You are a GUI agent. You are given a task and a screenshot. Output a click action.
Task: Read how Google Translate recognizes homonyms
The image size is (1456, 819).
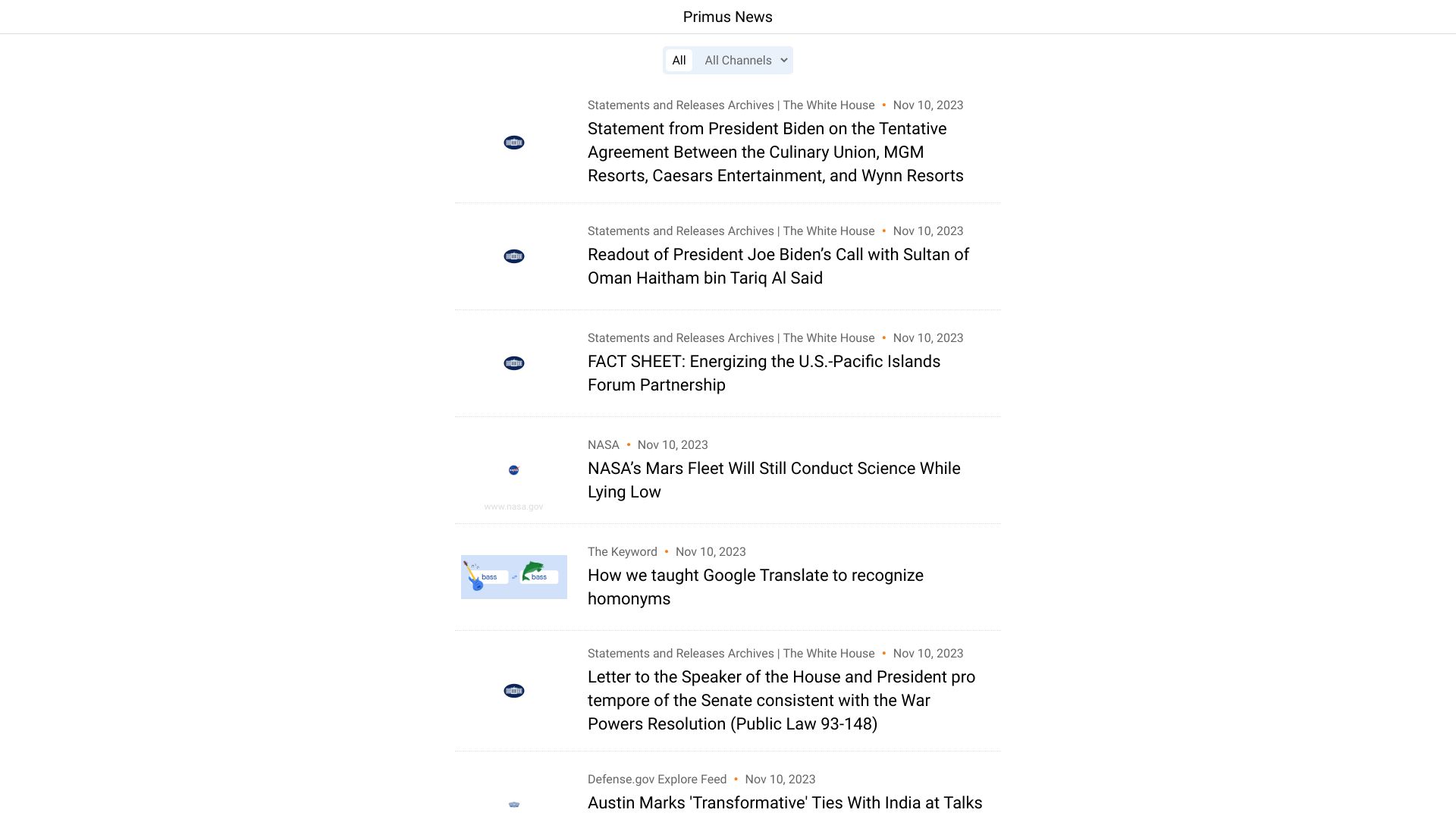pos(755,587)
